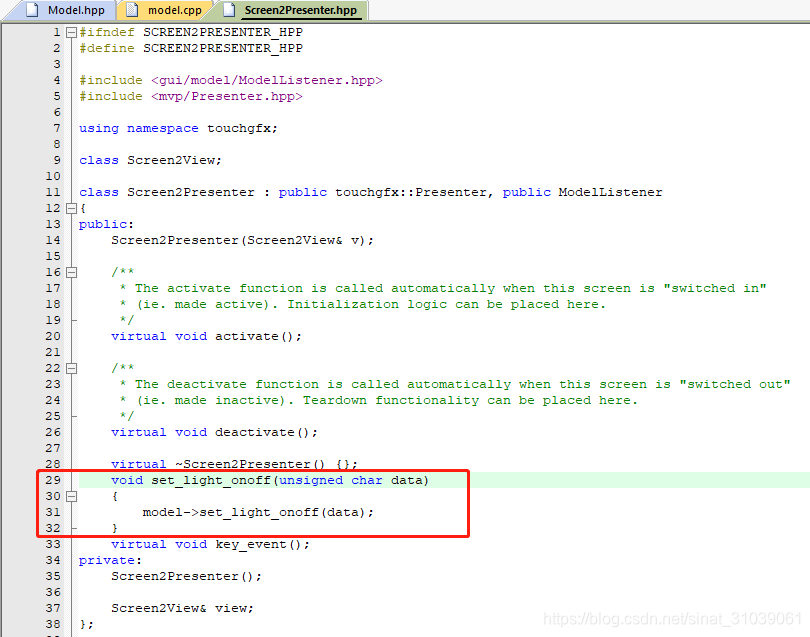Click '~Screen2Presenter()' destructor text

click(x=251, y=464)
